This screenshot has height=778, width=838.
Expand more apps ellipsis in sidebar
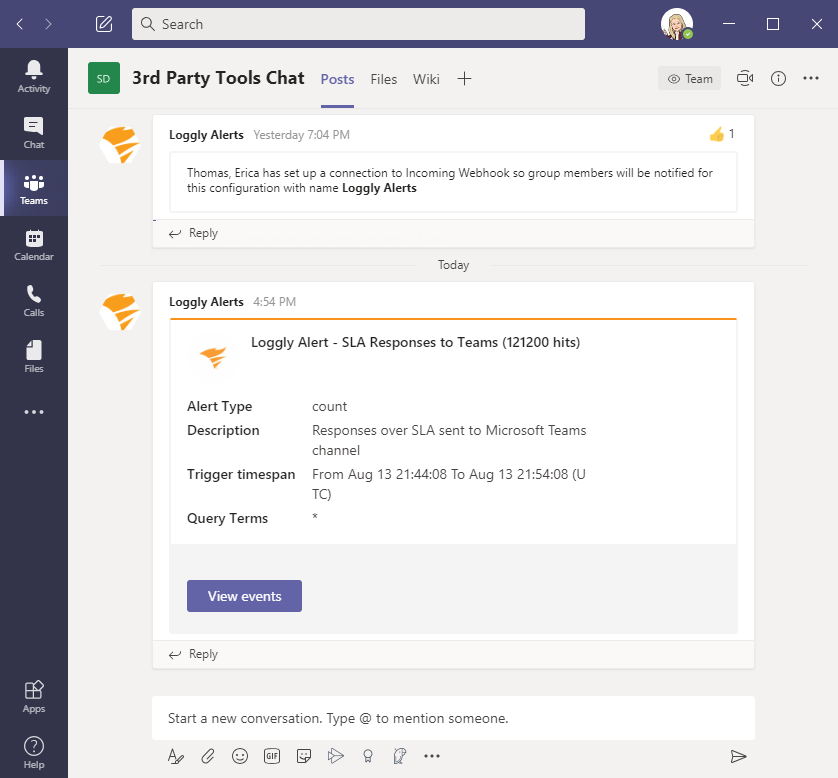coord(34,412)
